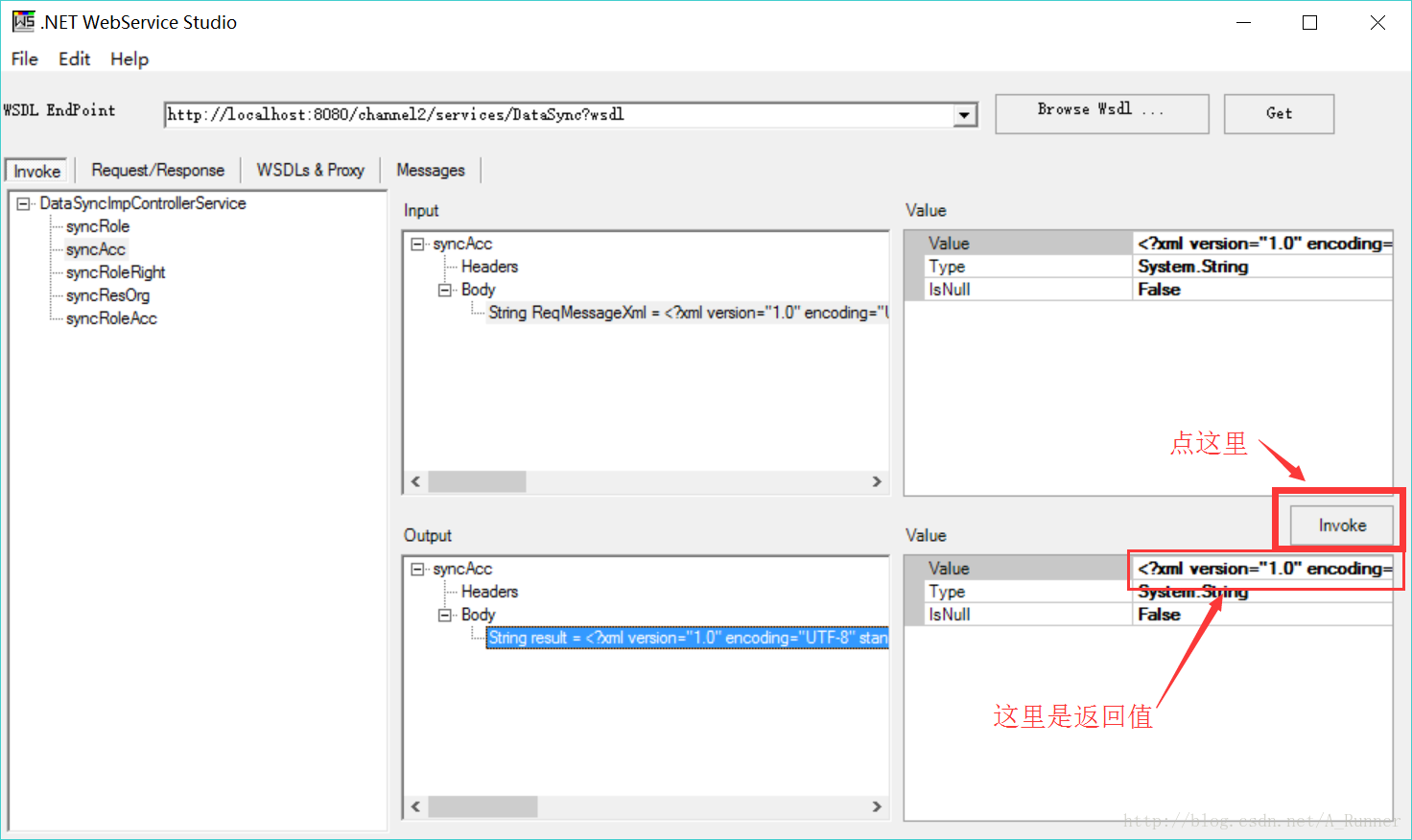Viewport: 1412px width, 840px height.
Task: Maximize the WebService Studio window
Action: (1310, 22)
